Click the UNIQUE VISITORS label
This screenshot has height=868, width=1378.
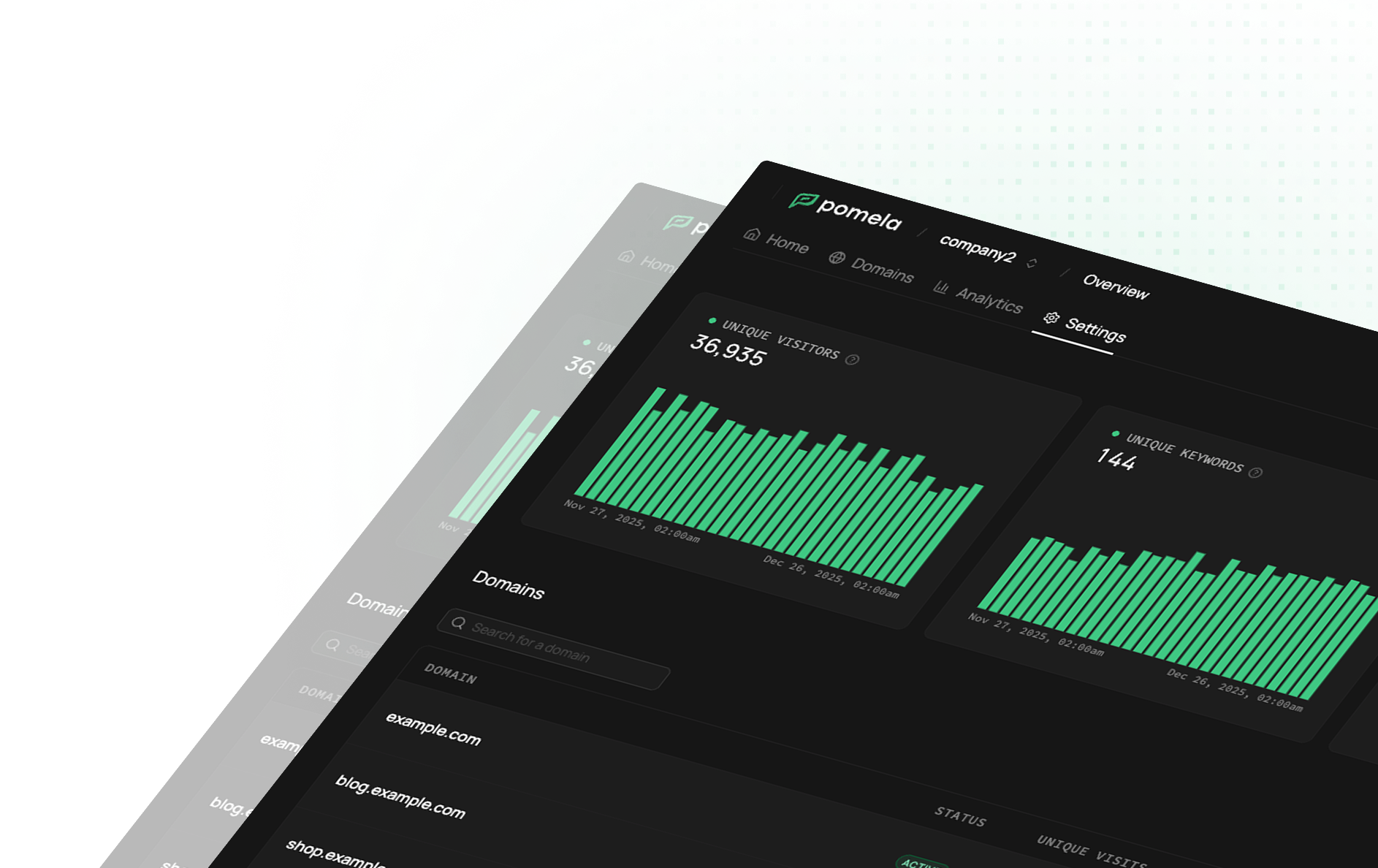[780, 338]
